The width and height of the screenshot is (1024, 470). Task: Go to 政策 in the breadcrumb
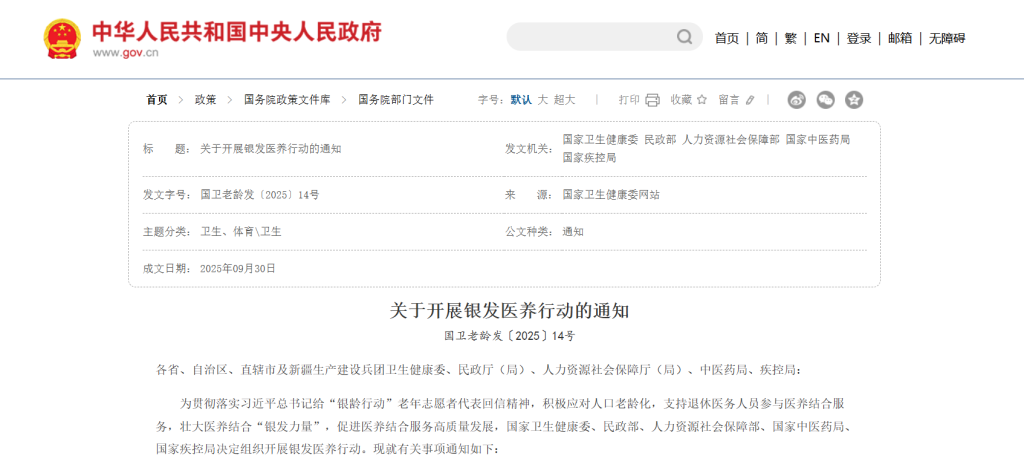(205, 100)
